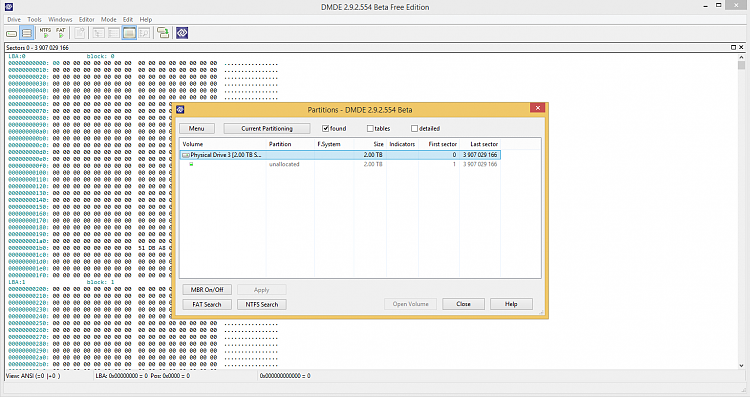Image resolution: width=750 pixels, height=397 pixels.
Task: Click the MBR On/Off button
Action: (207, 290)
